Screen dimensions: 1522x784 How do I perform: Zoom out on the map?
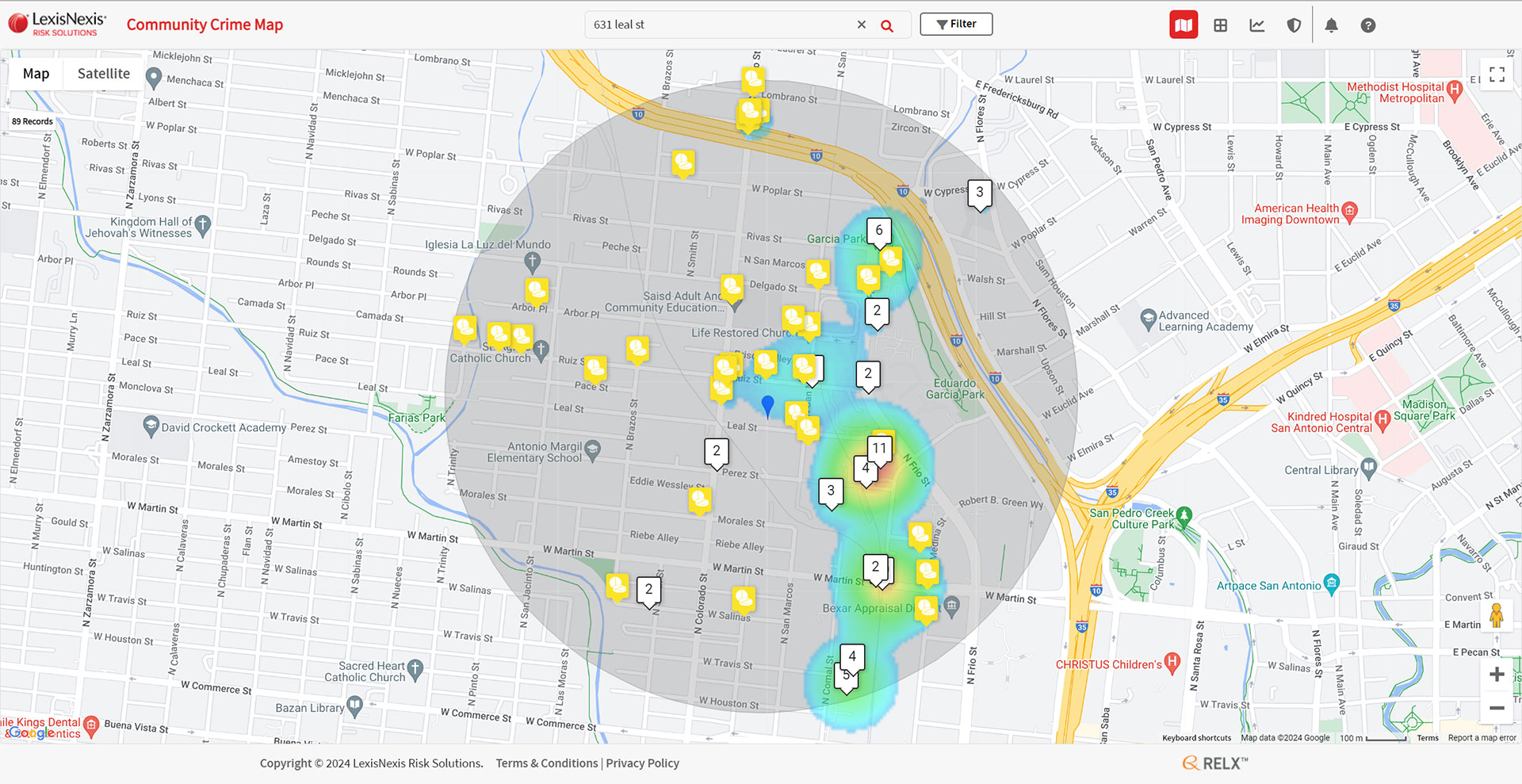[x=1497, y=708]
